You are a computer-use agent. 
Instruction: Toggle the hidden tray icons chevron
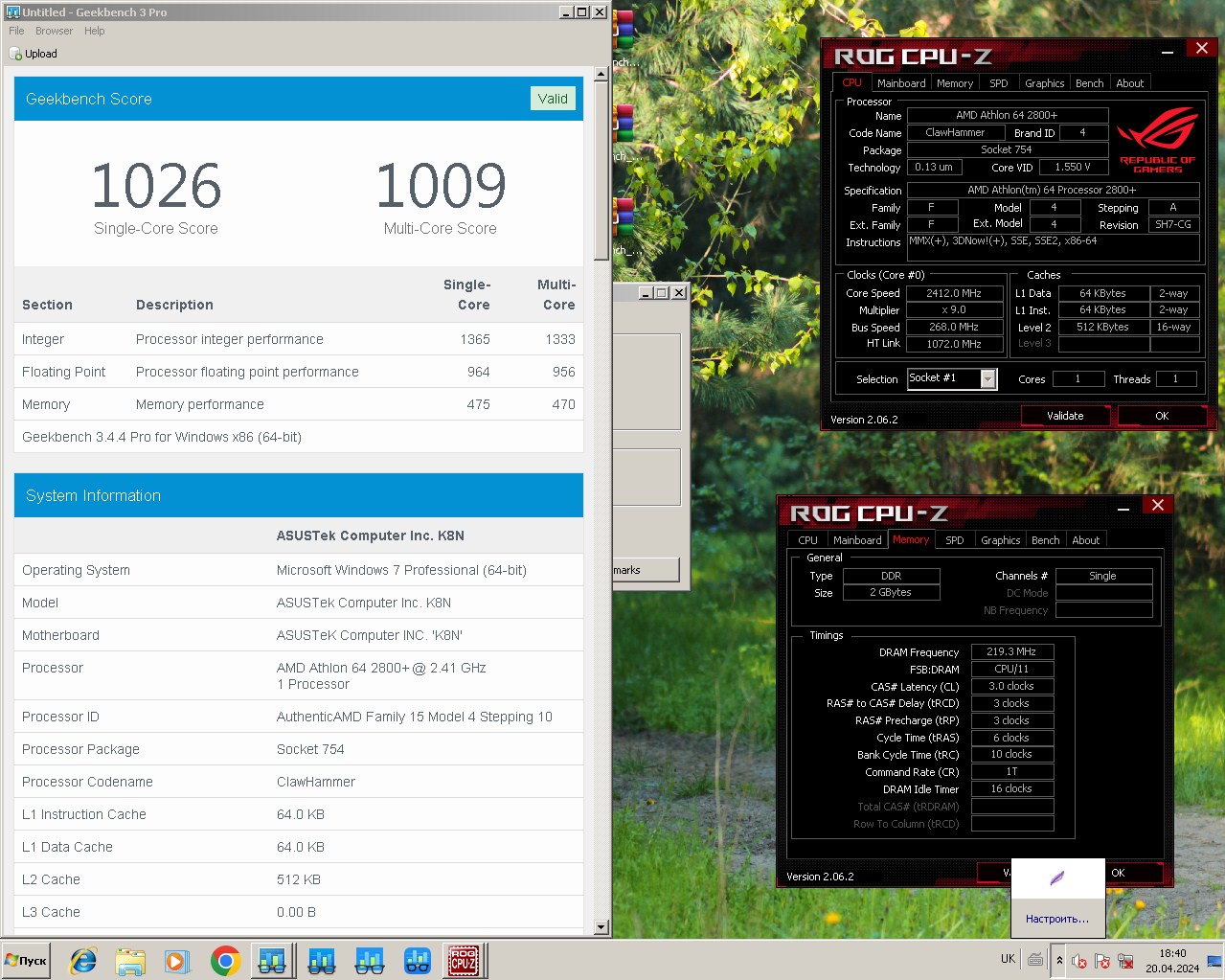coord(1059,960)
